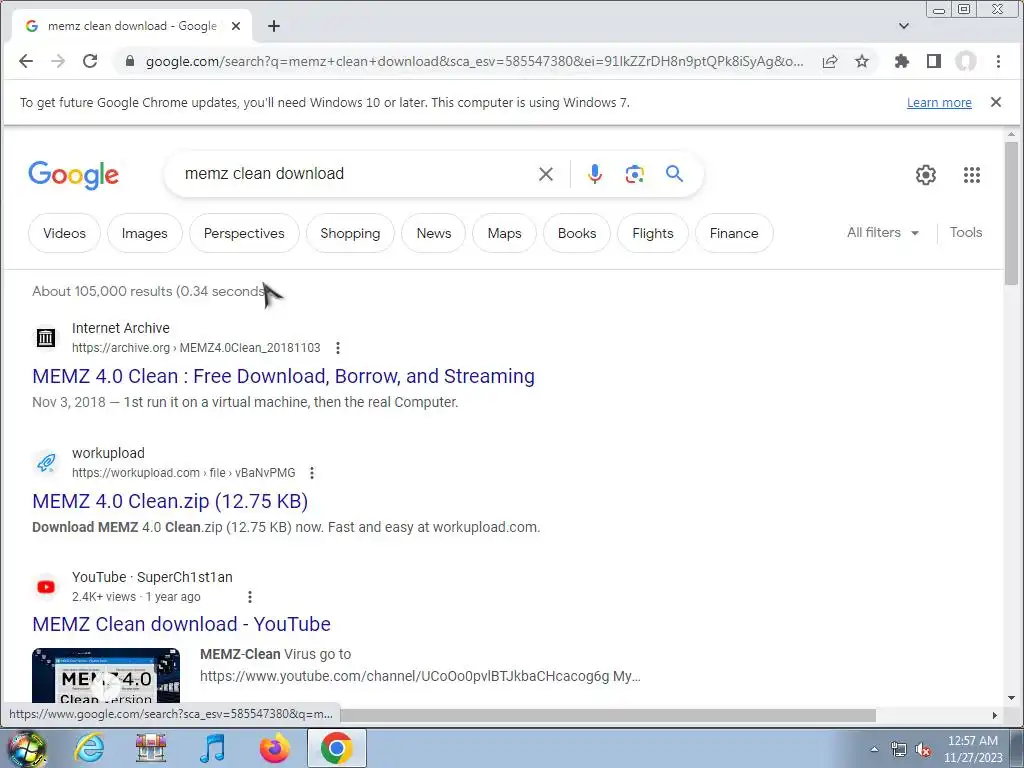Filter results by Books
This screenshot has width=1024, height=768.
pos(577,233)
